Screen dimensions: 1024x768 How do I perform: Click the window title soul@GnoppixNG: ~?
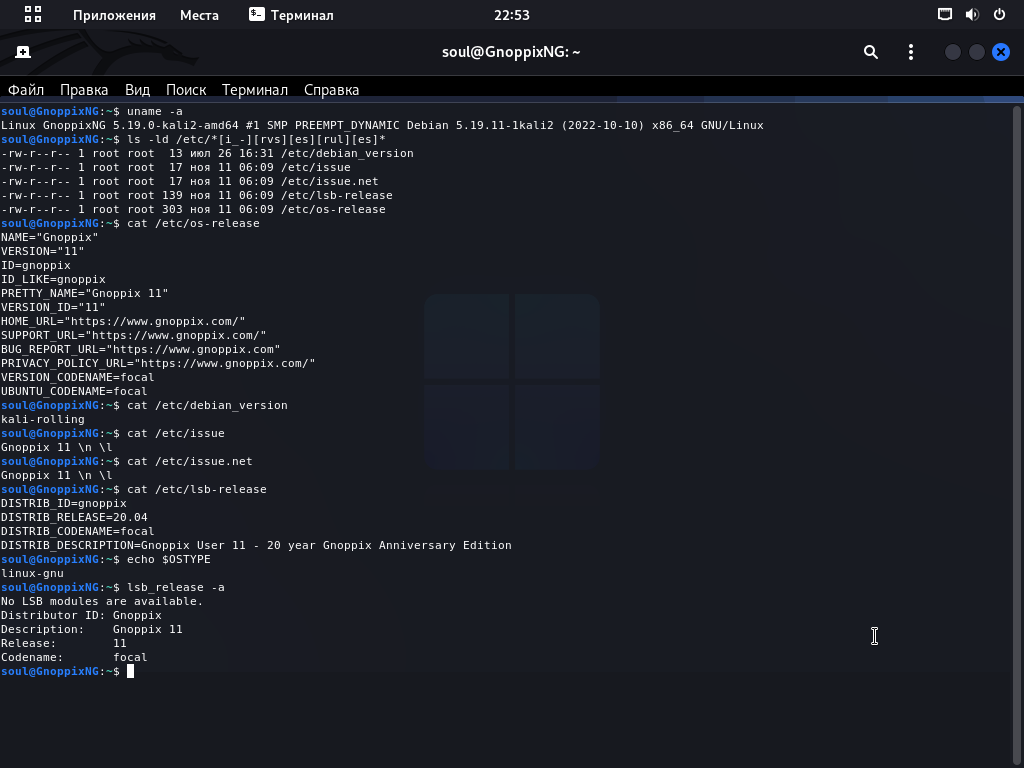click(x=511, y=52)
